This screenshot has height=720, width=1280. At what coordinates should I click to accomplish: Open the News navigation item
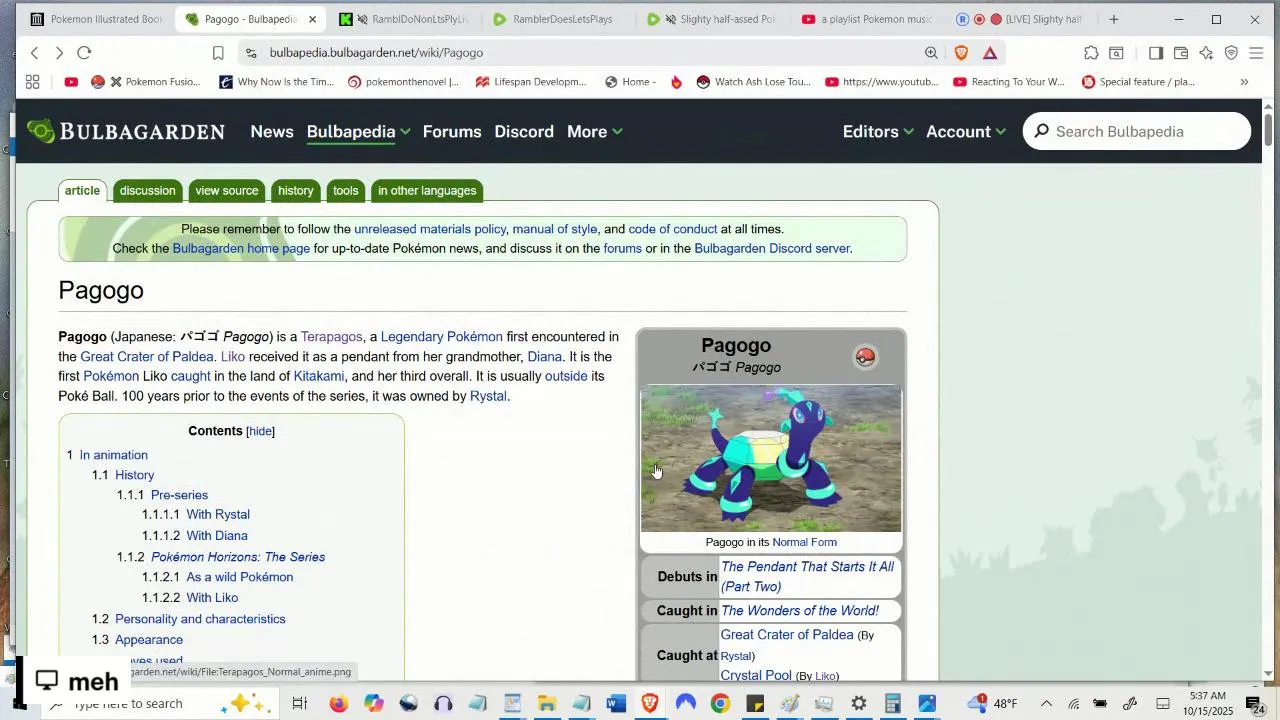click(x=272, y=131)
